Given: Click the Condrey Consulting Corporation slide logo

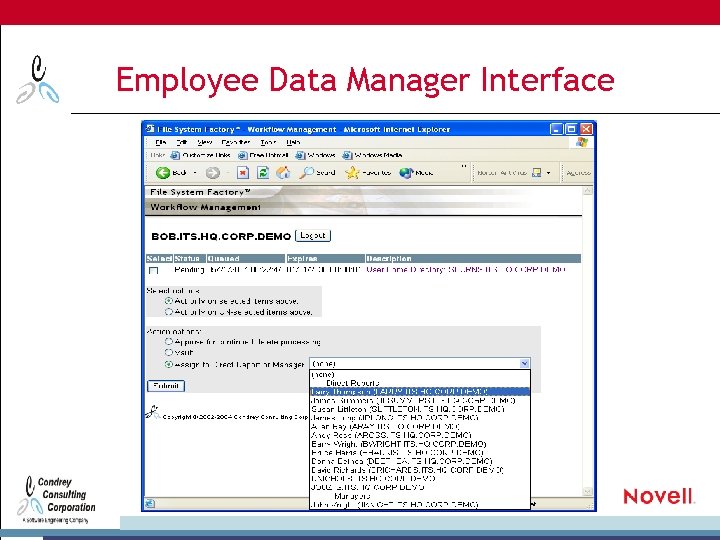Looking at the screenshot, I should 56,500.
